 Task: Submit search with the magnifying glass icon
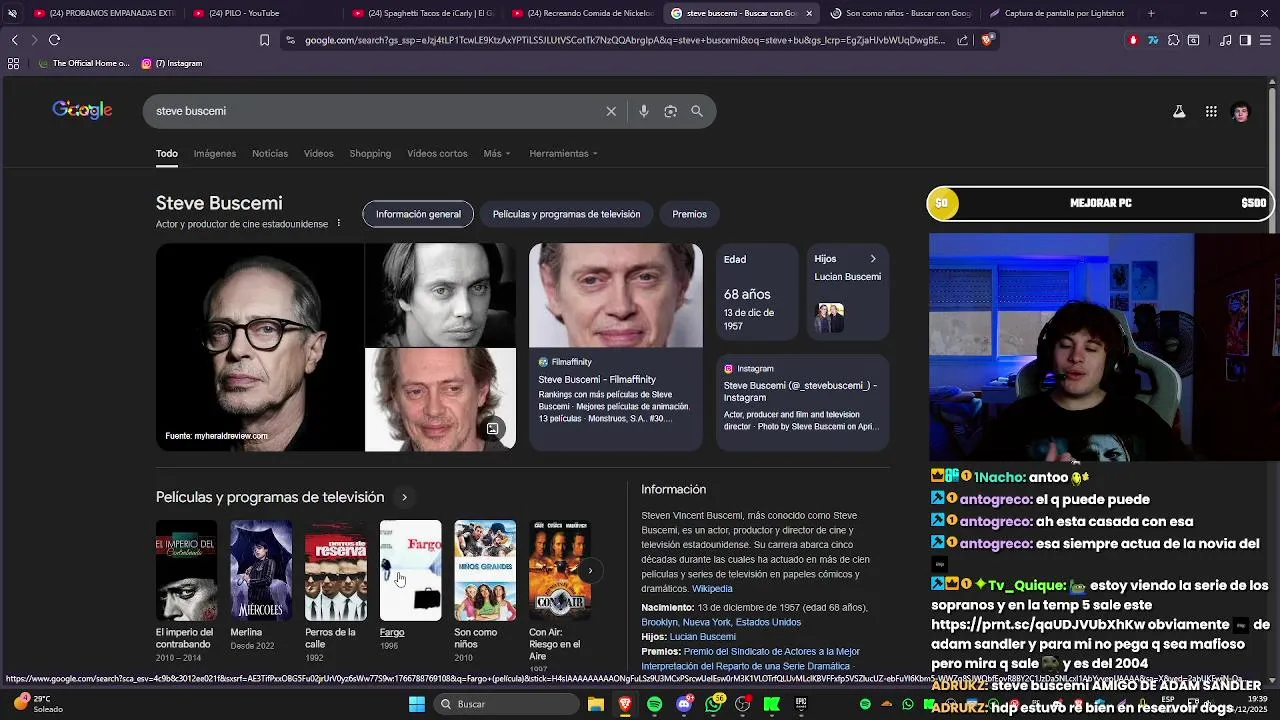tap(697, 111)
